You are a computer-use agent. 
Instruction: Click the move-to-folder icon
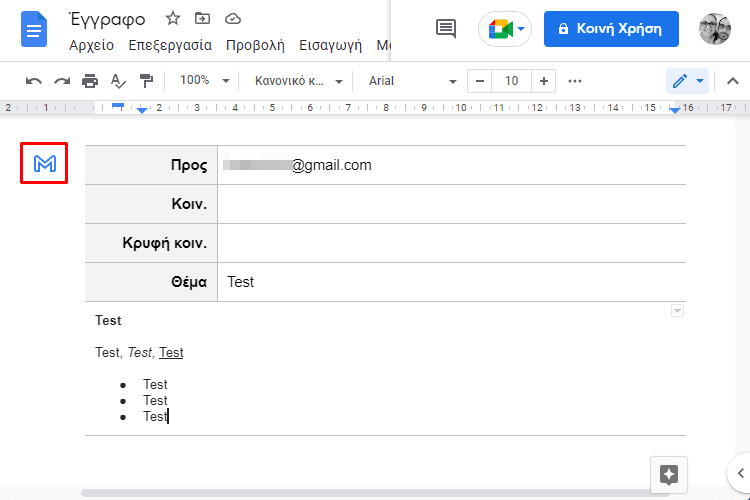202,19
